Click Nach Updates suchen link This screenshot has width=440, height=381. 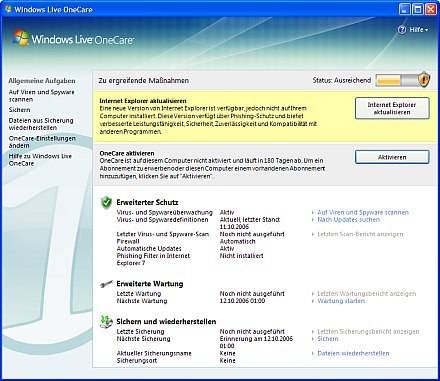pyautogui.click(x=348, y=220)
